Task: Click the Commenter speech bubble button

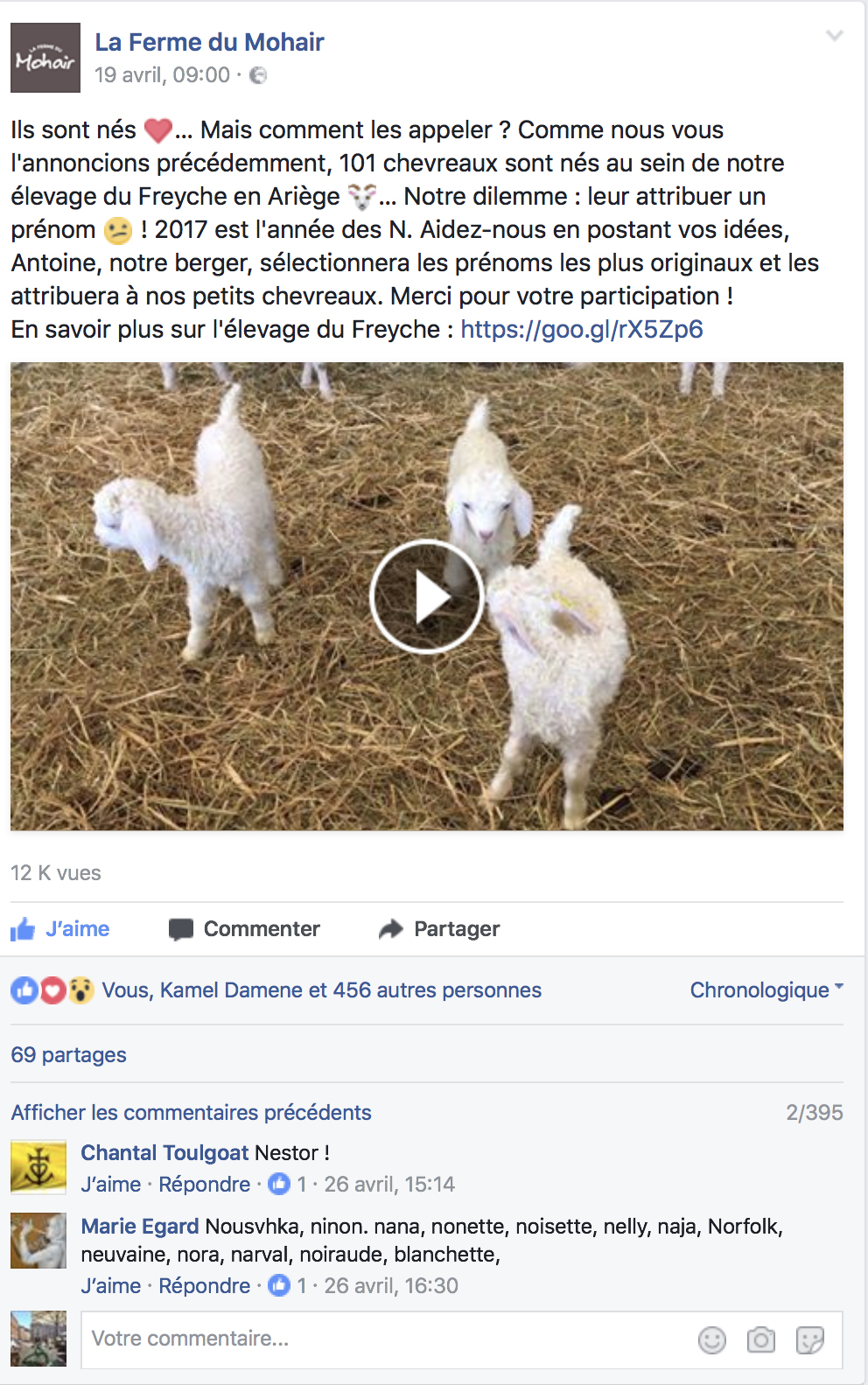Action: pyautogui.click(x=244, y=929)
